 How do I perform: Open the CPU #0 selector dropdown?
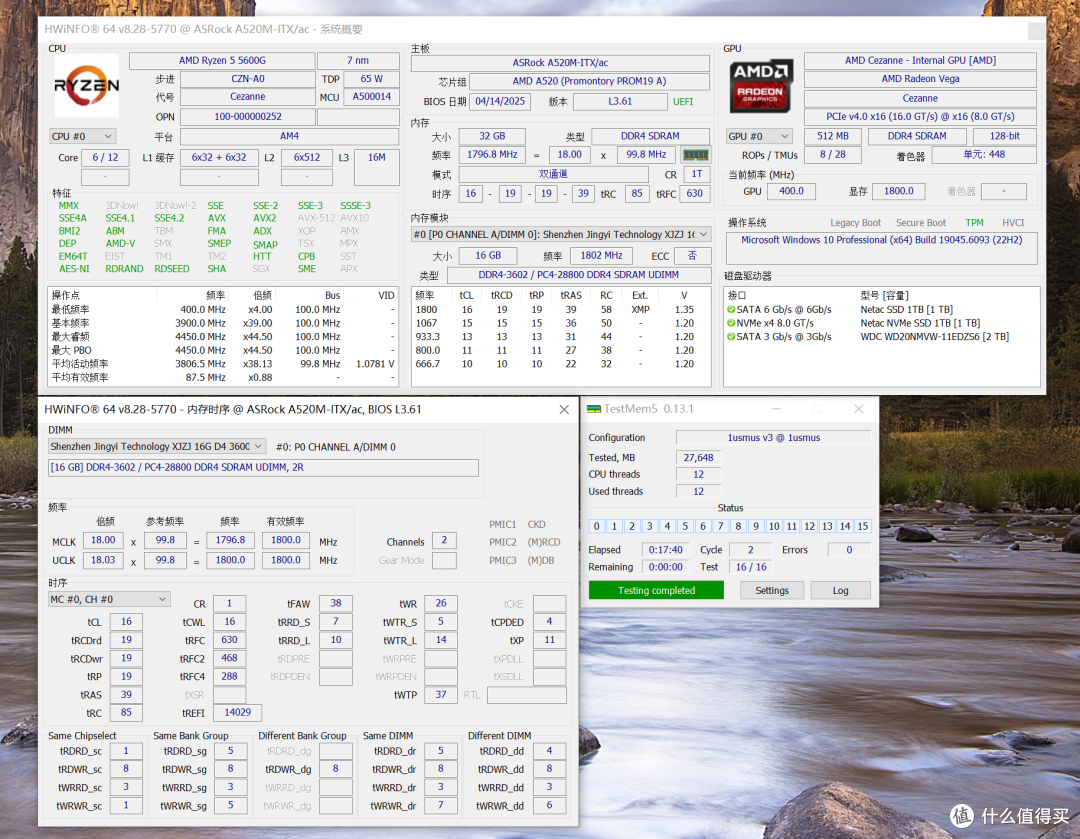(x=82, y=136)
